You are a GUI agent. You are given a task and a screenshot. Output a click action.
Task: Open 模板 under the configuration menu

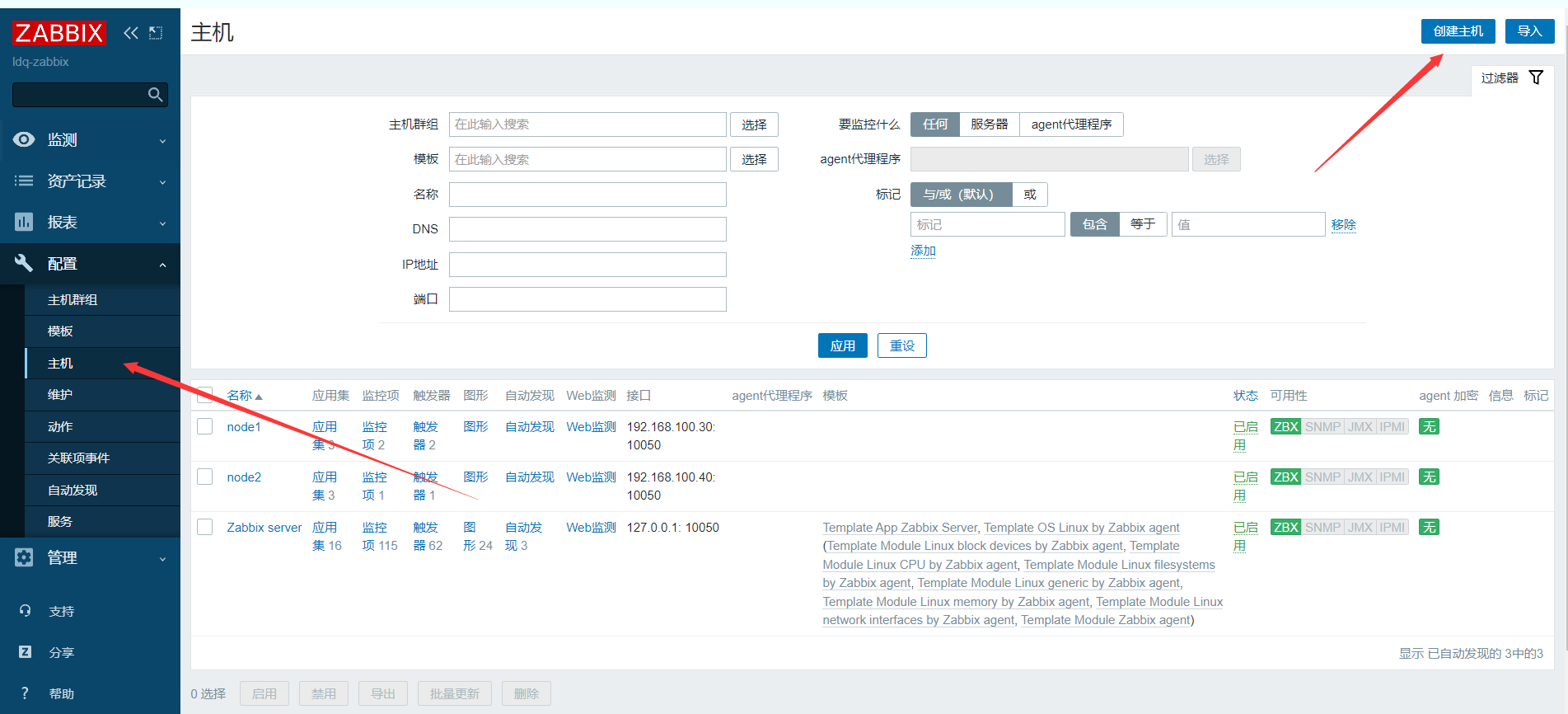point(60,331)
